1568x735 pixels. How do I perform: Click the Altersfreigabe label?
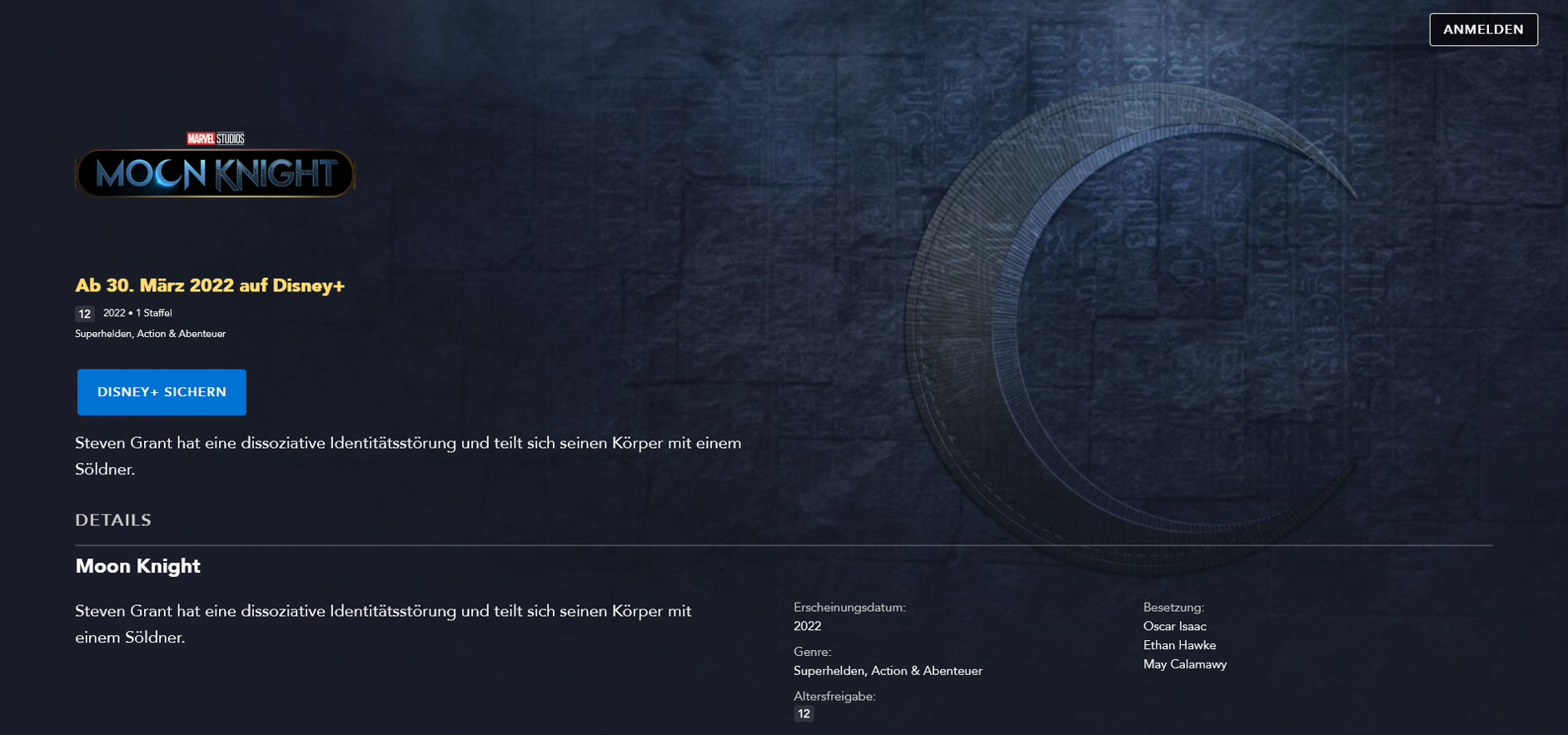834,696
